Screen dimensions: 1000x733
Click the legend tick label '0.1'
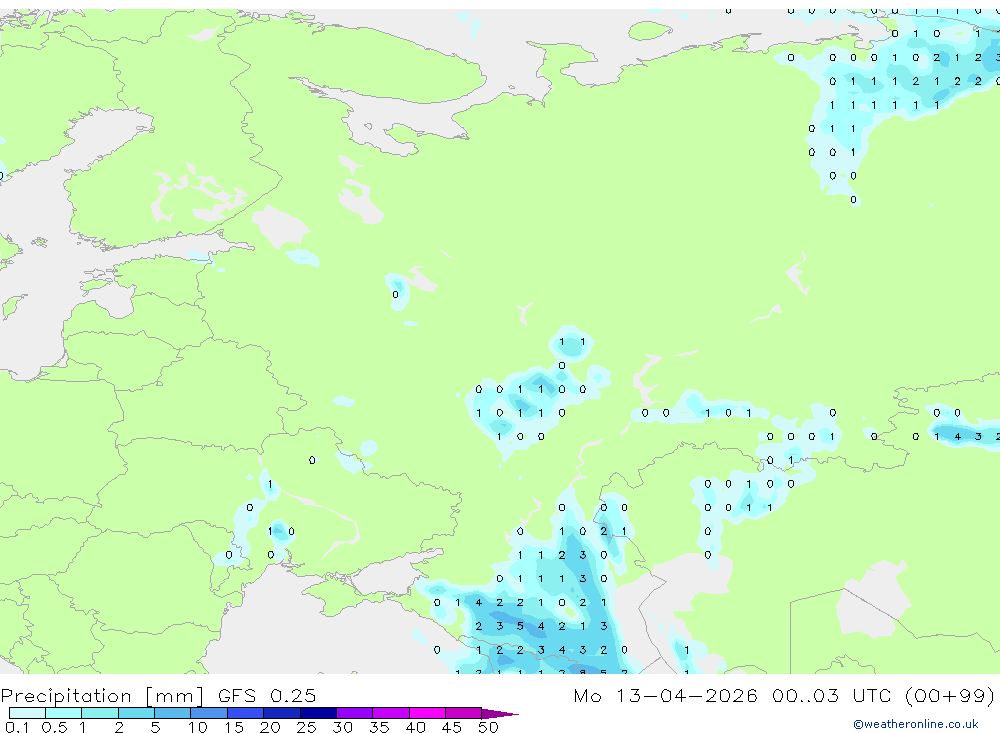coord(17,727)
